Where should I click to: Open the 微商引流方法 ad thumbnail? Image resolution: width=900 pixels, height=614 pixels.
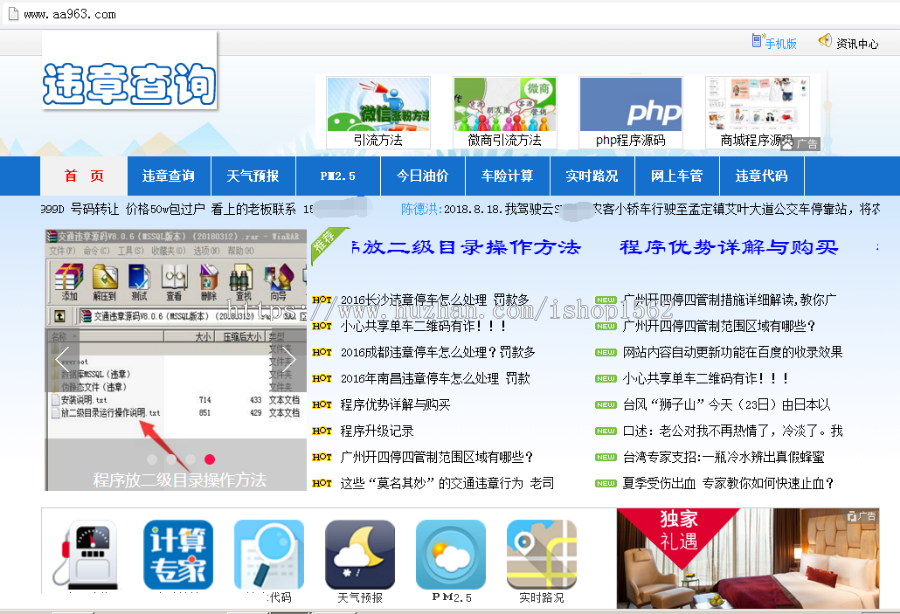505,112
